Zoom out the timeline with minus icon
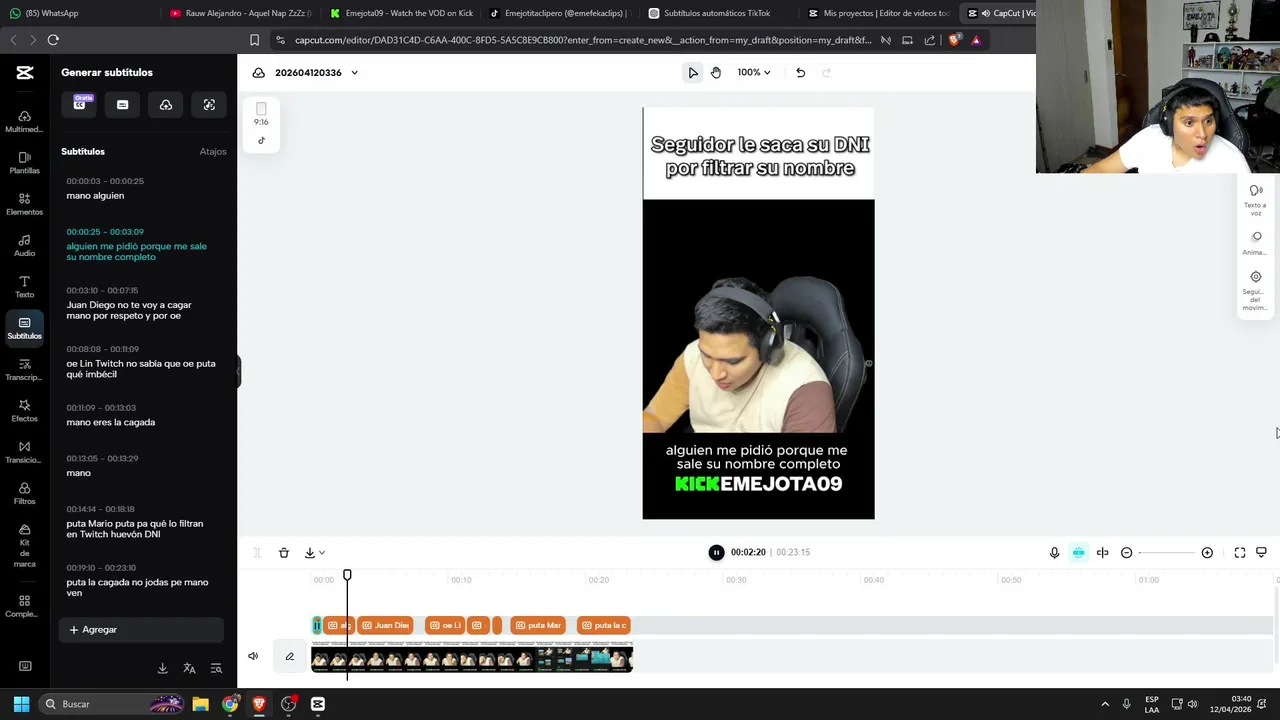This screenshot has width=1280, height=720. click(1126, 552)
